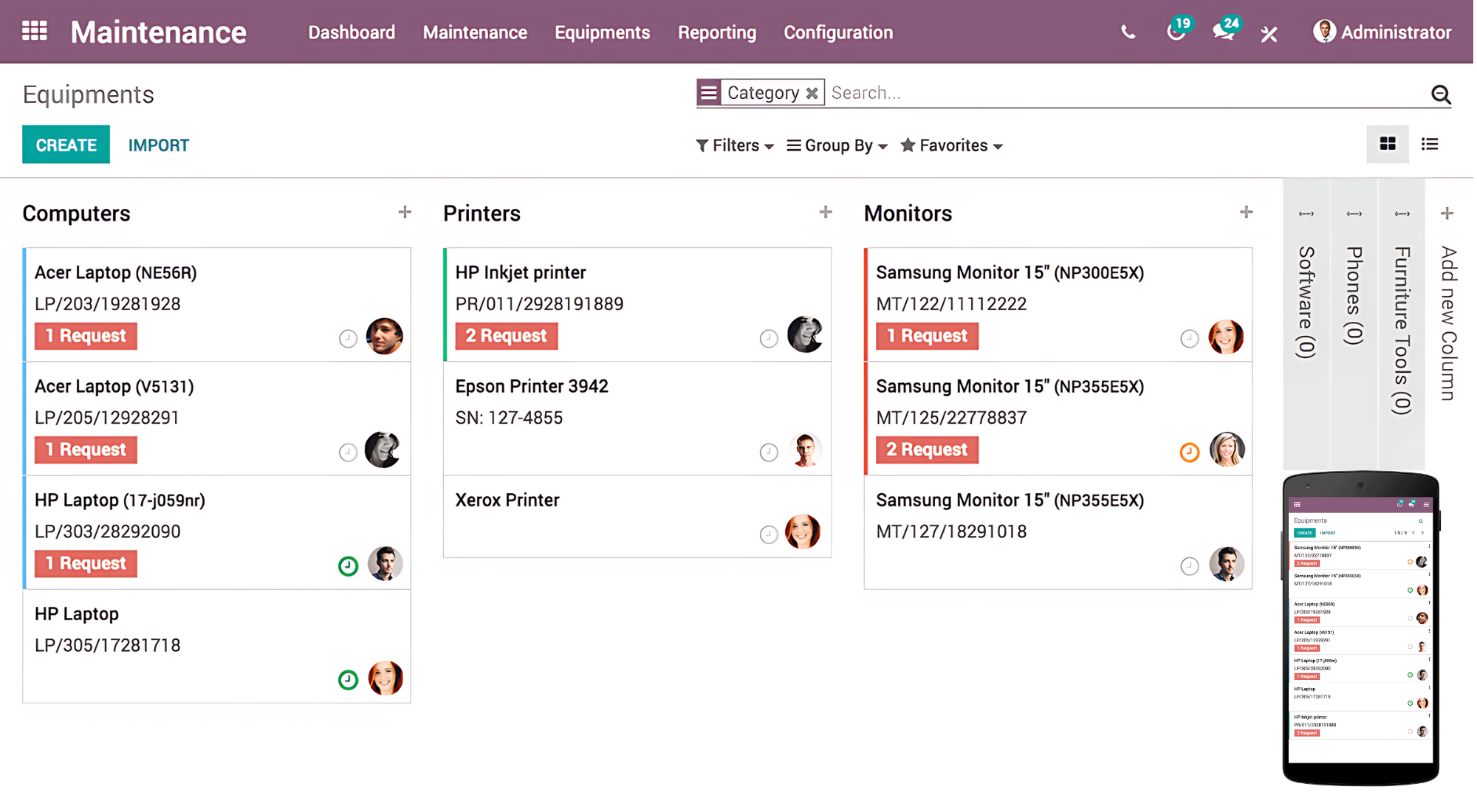Image resolution: width=1477 pixels, height=812 pixels.
Task: Toggle activity clock on Xerox Printer card
Action: click(769, 534)
